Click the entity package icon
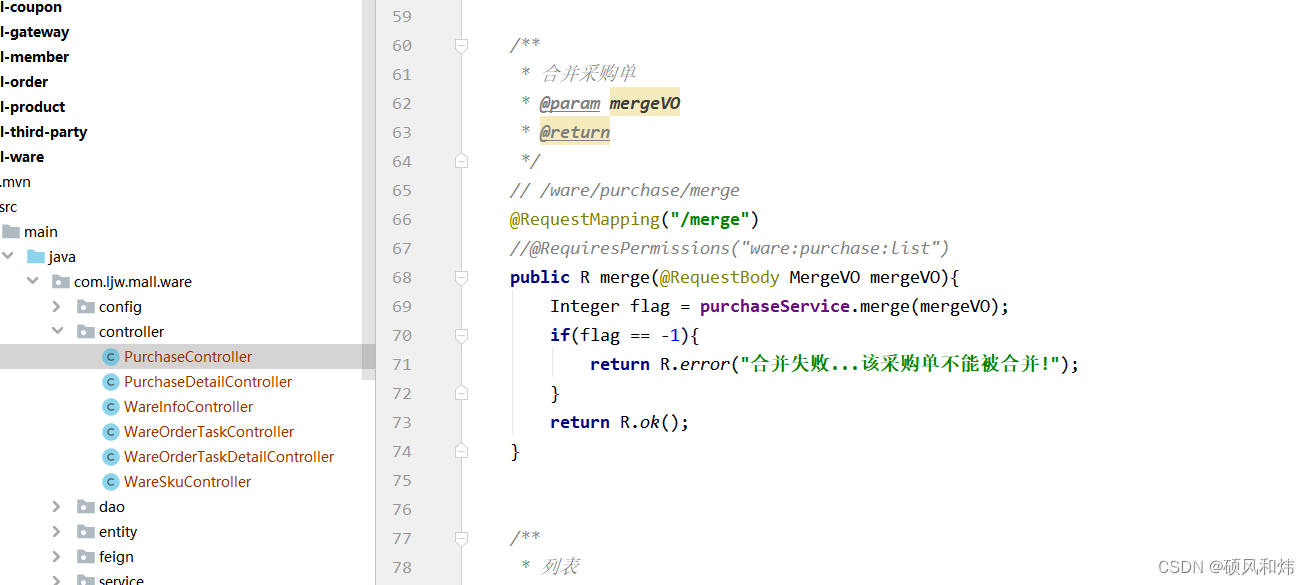This screenshot has height=585, width=1310. (x=86, y=532)
